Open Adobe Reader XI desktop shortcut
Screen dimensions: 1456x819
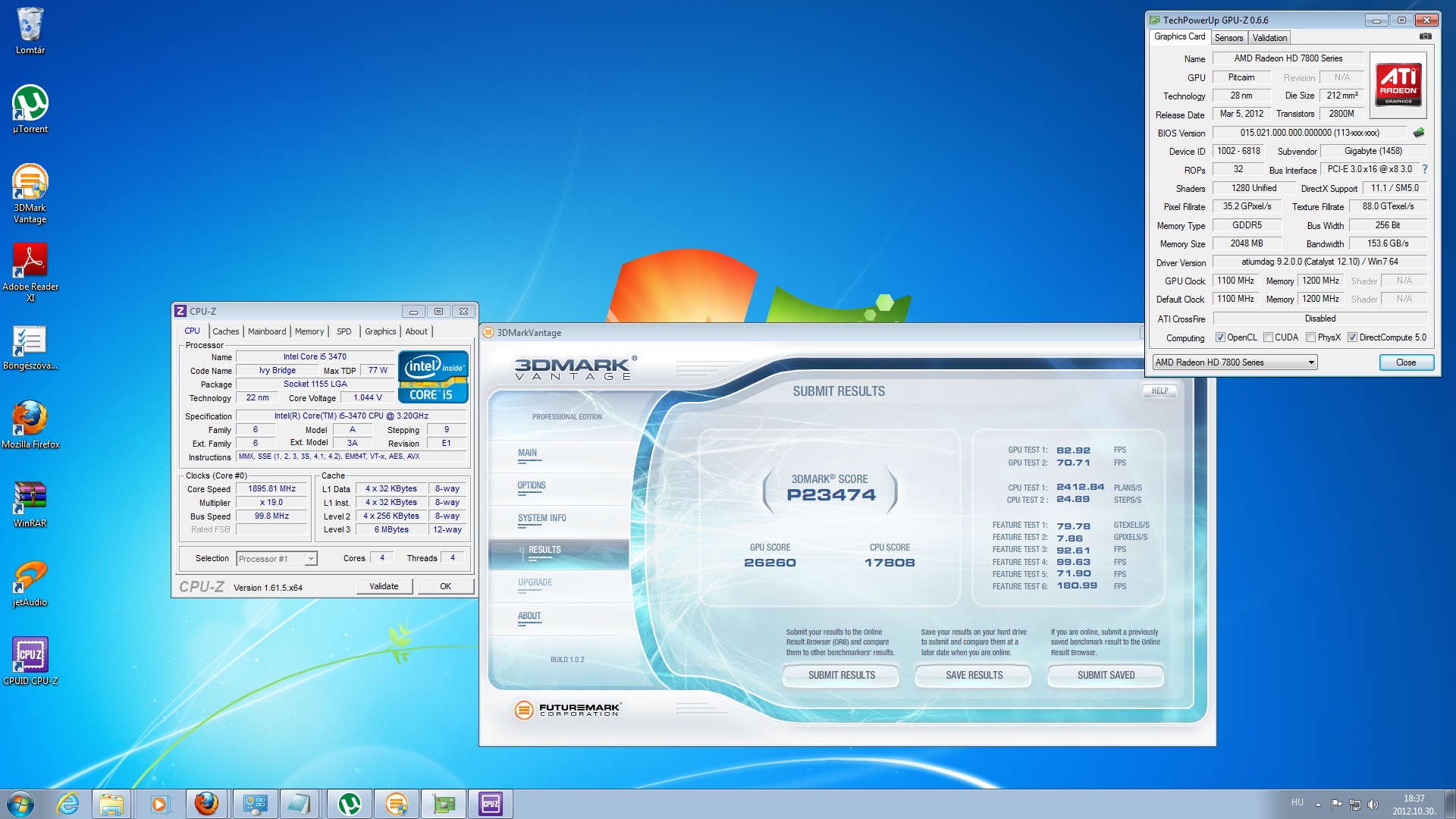[x=30, y=273]
